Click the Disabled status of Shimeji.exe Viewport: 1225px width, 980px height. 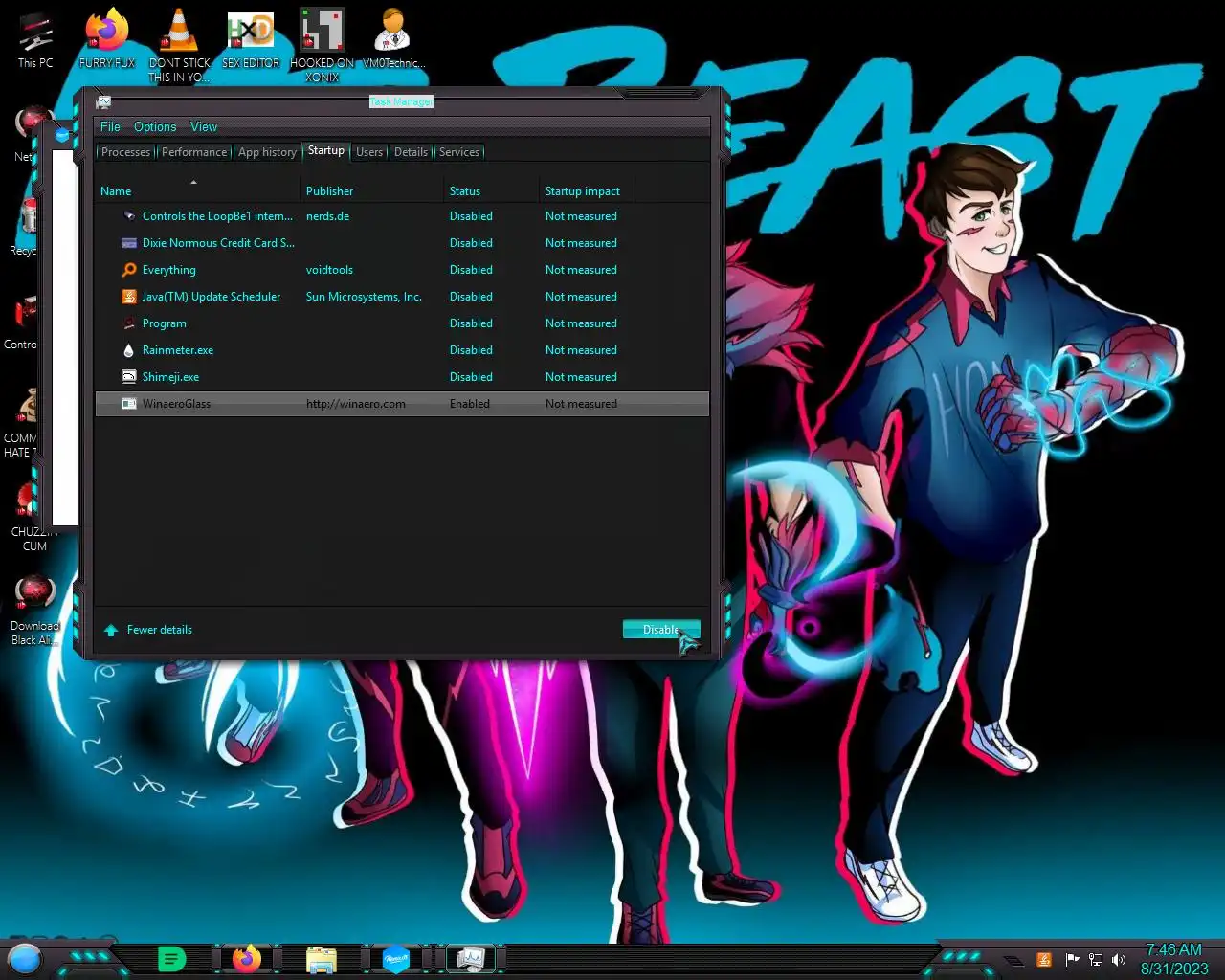(x=472, y=377)
